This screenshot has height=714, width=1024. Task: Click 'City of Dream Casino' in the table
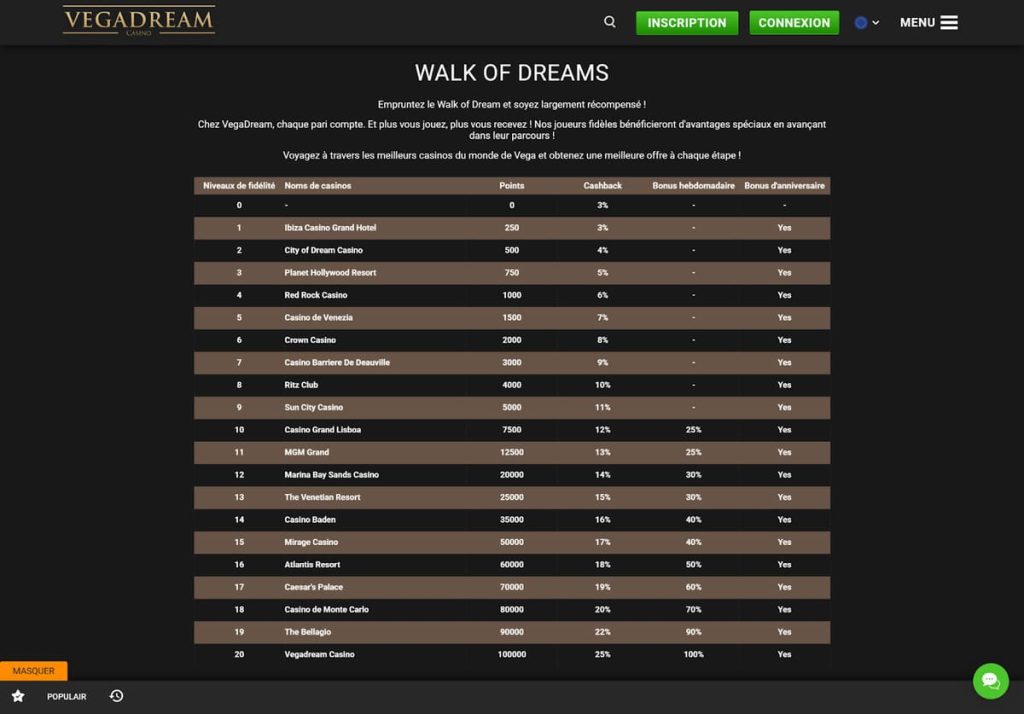323,250
